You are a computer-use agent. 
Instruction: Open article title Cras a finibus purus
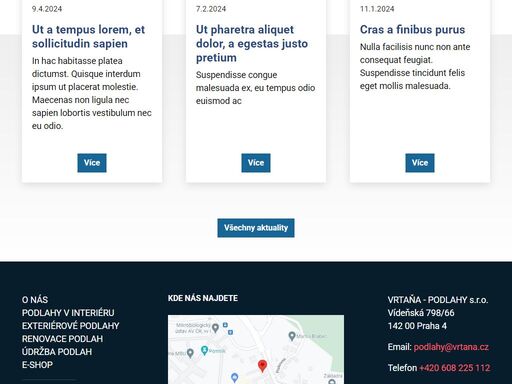point(412,30)
